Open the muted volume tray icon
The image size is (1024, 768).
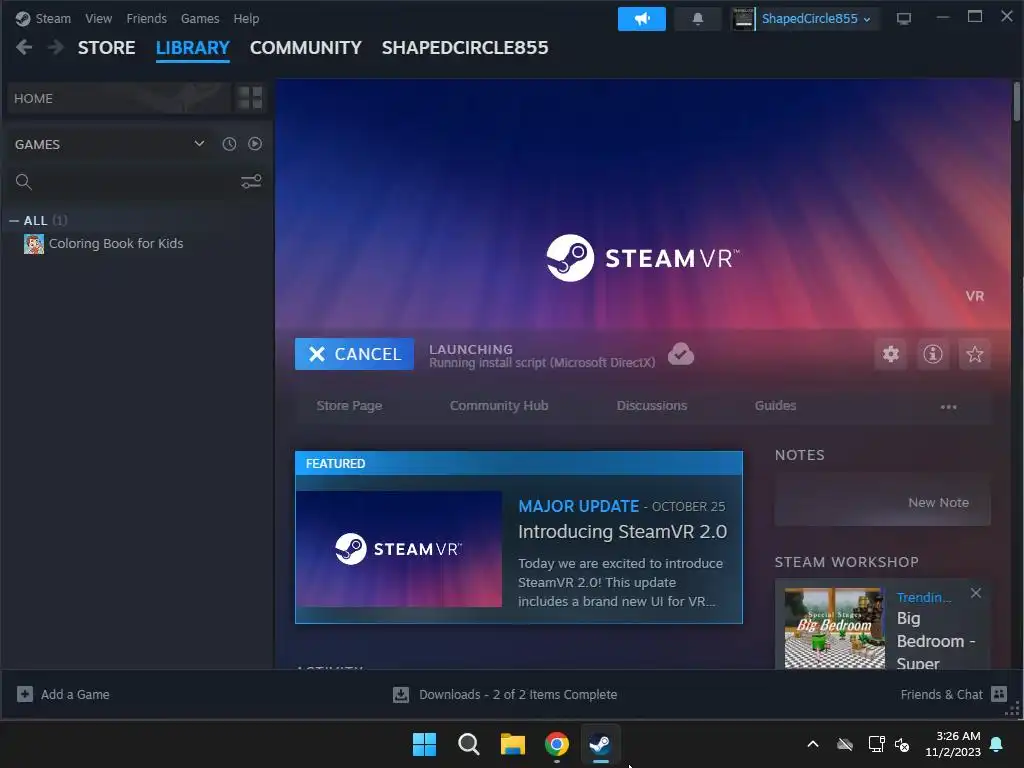point(902,744)
